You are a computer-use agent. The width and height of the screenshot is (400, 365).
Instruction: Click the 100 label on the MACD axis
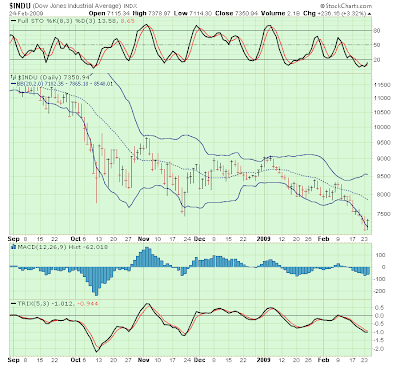coord(381,255)
